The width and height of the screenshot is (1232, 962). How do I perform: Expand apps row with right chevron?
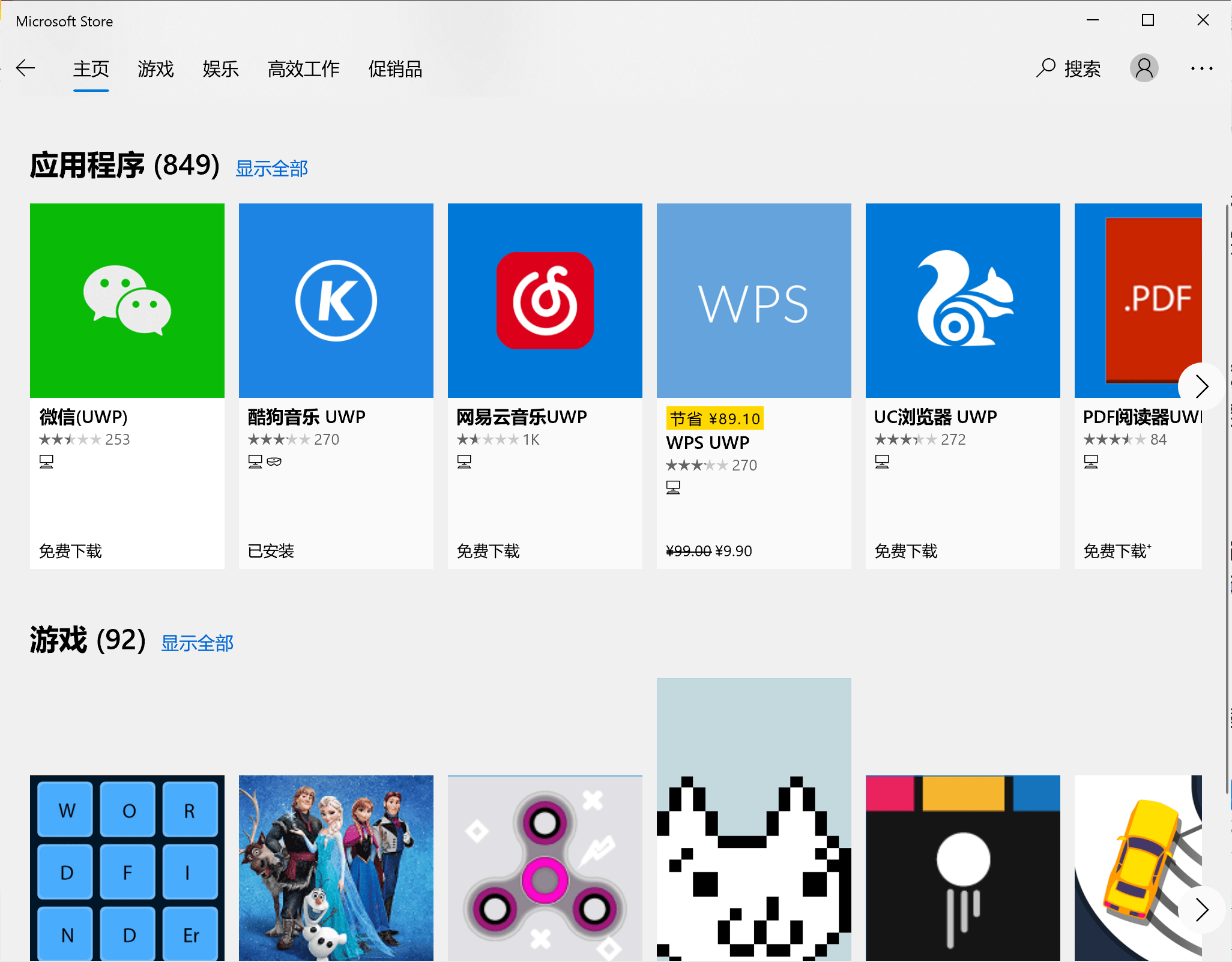1201,386
